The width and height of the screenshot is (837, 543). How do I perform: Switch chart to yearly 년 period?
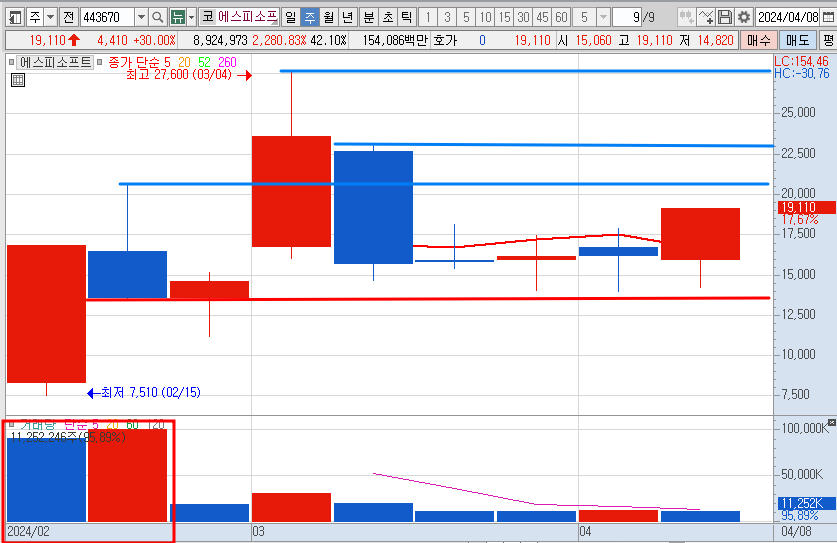(348, 18)
